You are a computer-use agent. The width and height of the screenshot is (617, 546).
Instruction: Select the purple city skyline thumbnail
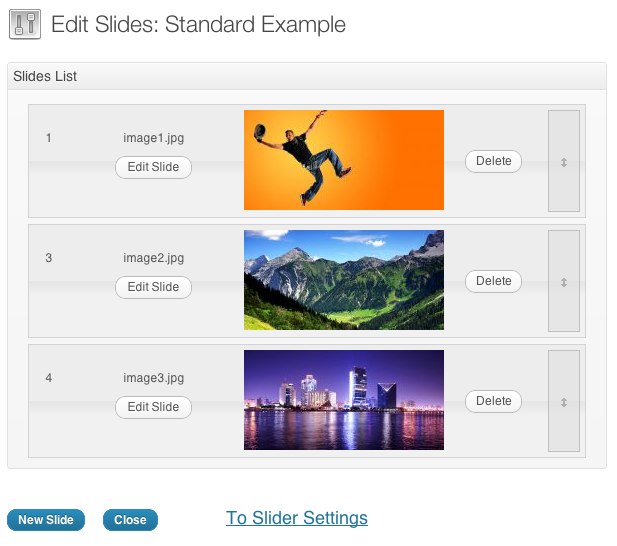344,400
